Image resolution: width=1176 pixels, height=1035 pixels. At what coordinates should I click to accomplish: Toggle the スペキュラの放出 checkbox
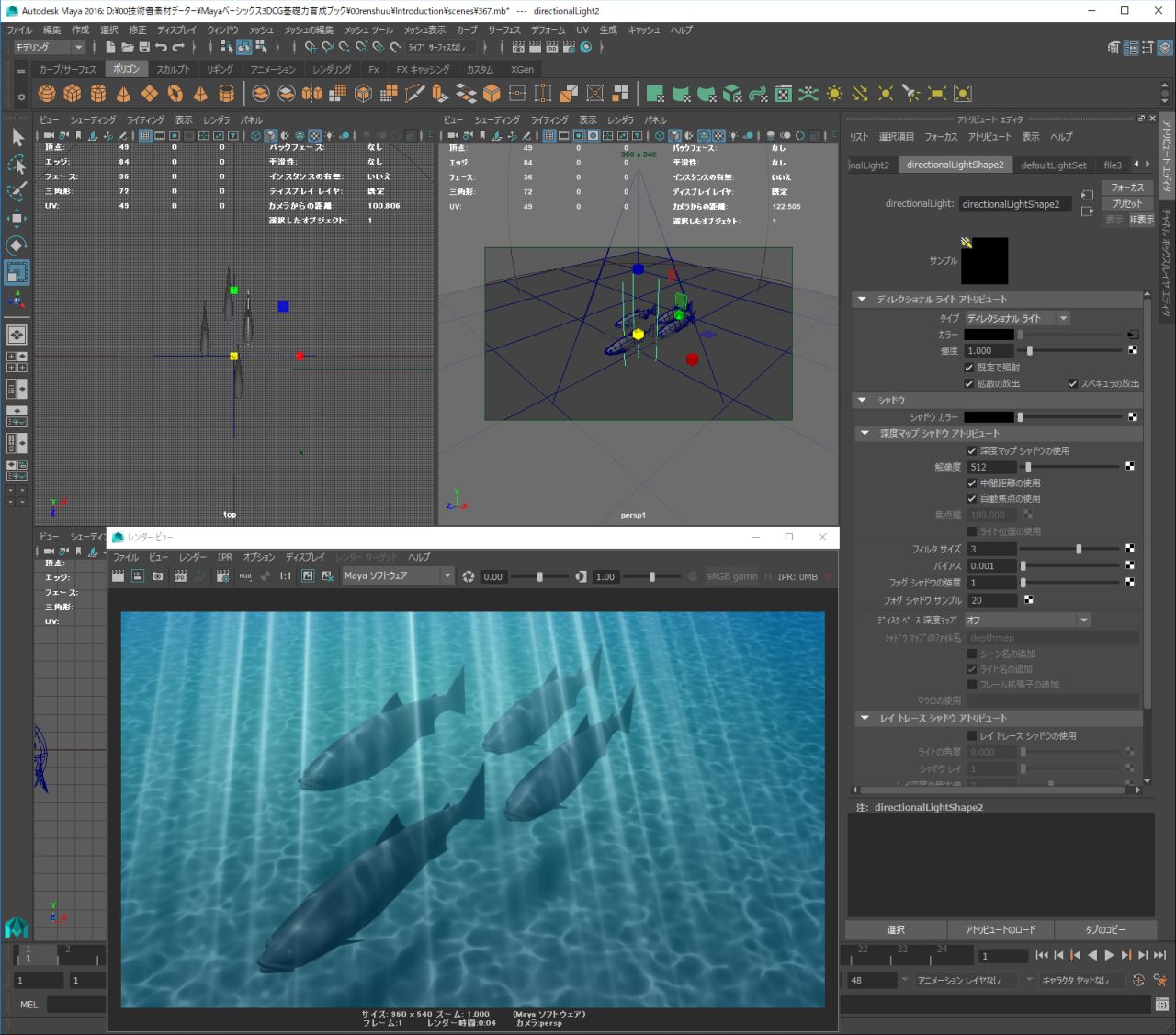(1072, 384)
